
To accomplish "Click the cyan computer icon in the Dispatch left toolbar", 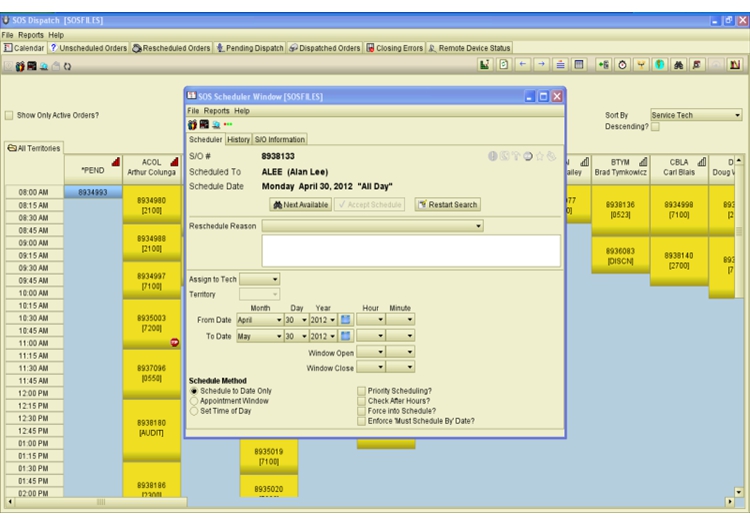I will [44, 66].
